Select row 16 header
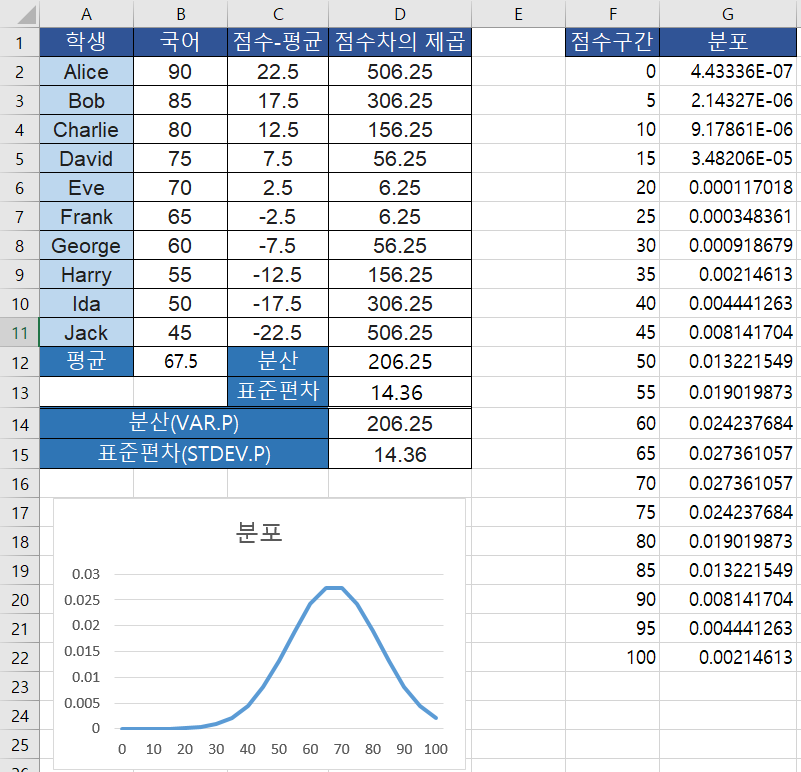 point(19,484)
